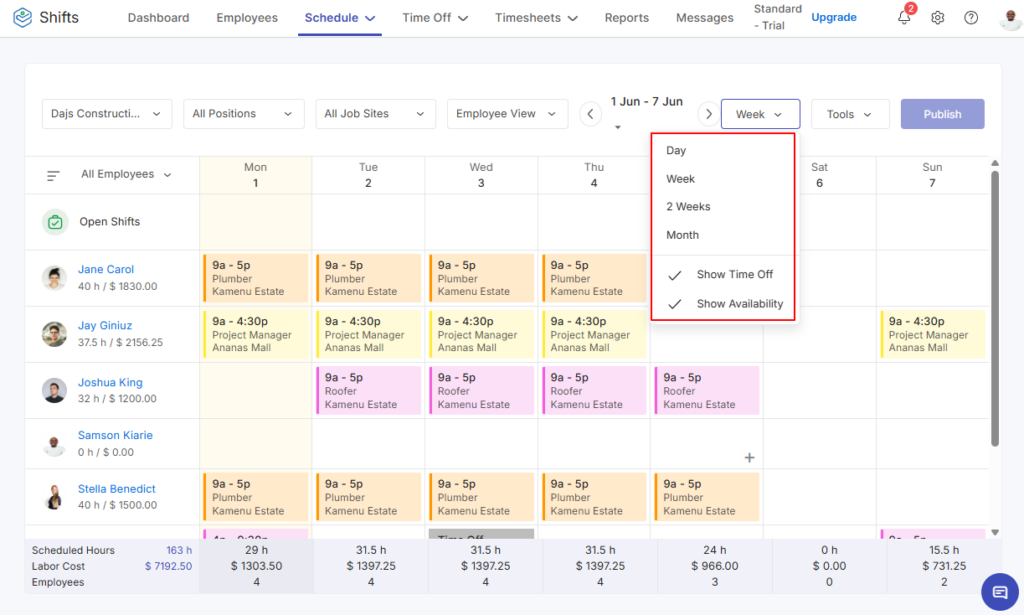Open the Tools dropdown
This screenshot has height=615, width=1024.
pyautogui.click(x=850, y=114)
